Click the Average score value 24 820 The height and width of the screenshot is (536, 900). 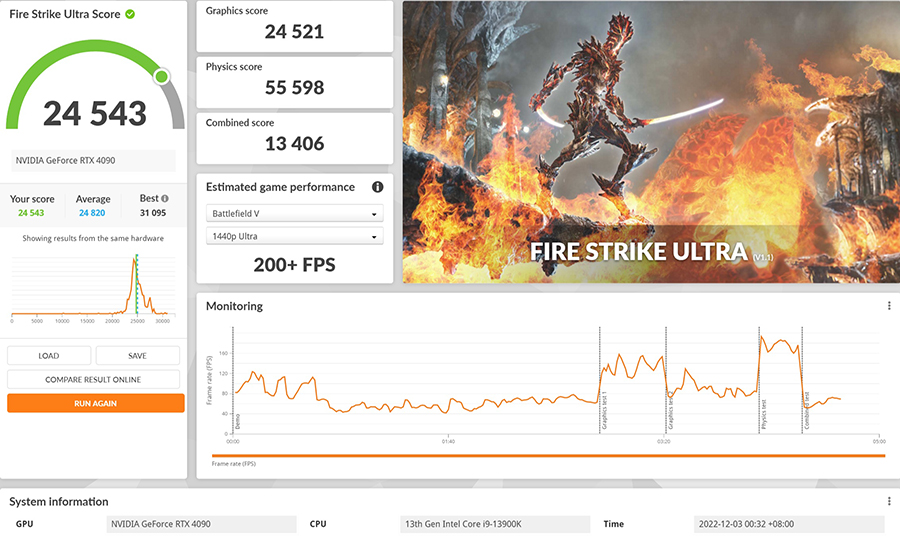(x=92, y=213)
